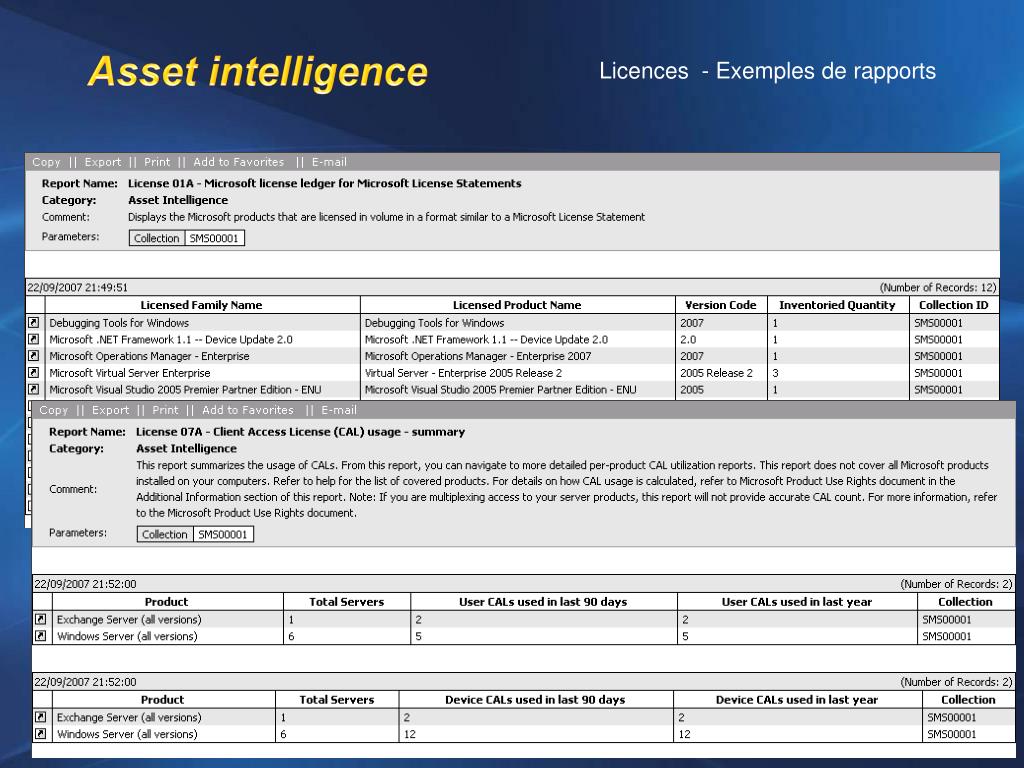The height and width of the screenshot is (768, 1024).
Task: Click the family name "Microsoft Virtual Server Enterprise"
Action: click(x=130, y=373)
